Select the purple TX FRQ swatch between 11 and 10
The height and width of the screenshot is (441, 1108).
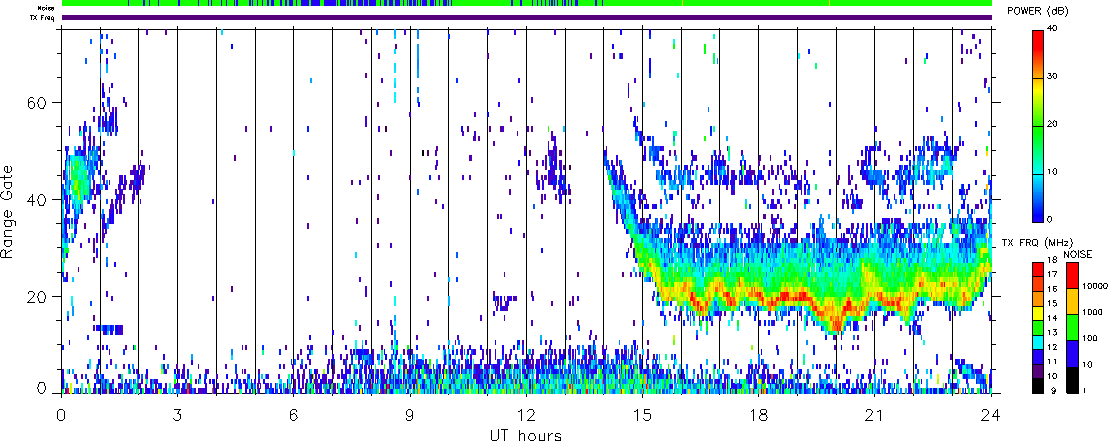pyautogui.click(x=1038, y=371)
